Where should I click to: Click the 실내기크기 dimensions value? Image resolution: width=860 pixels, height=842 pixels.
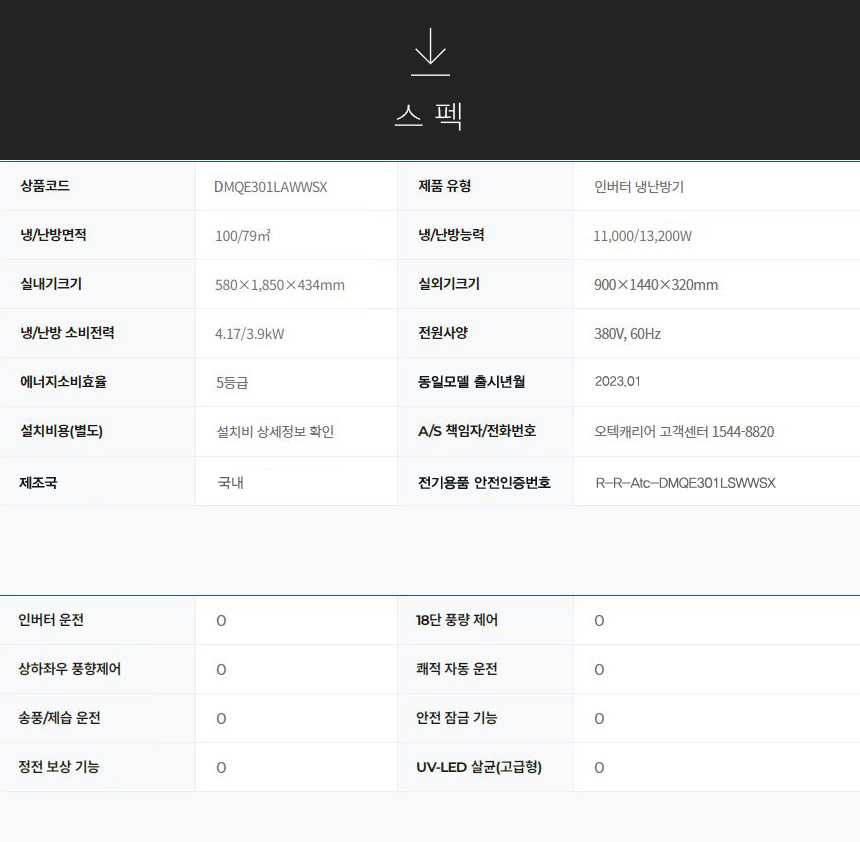280,285
